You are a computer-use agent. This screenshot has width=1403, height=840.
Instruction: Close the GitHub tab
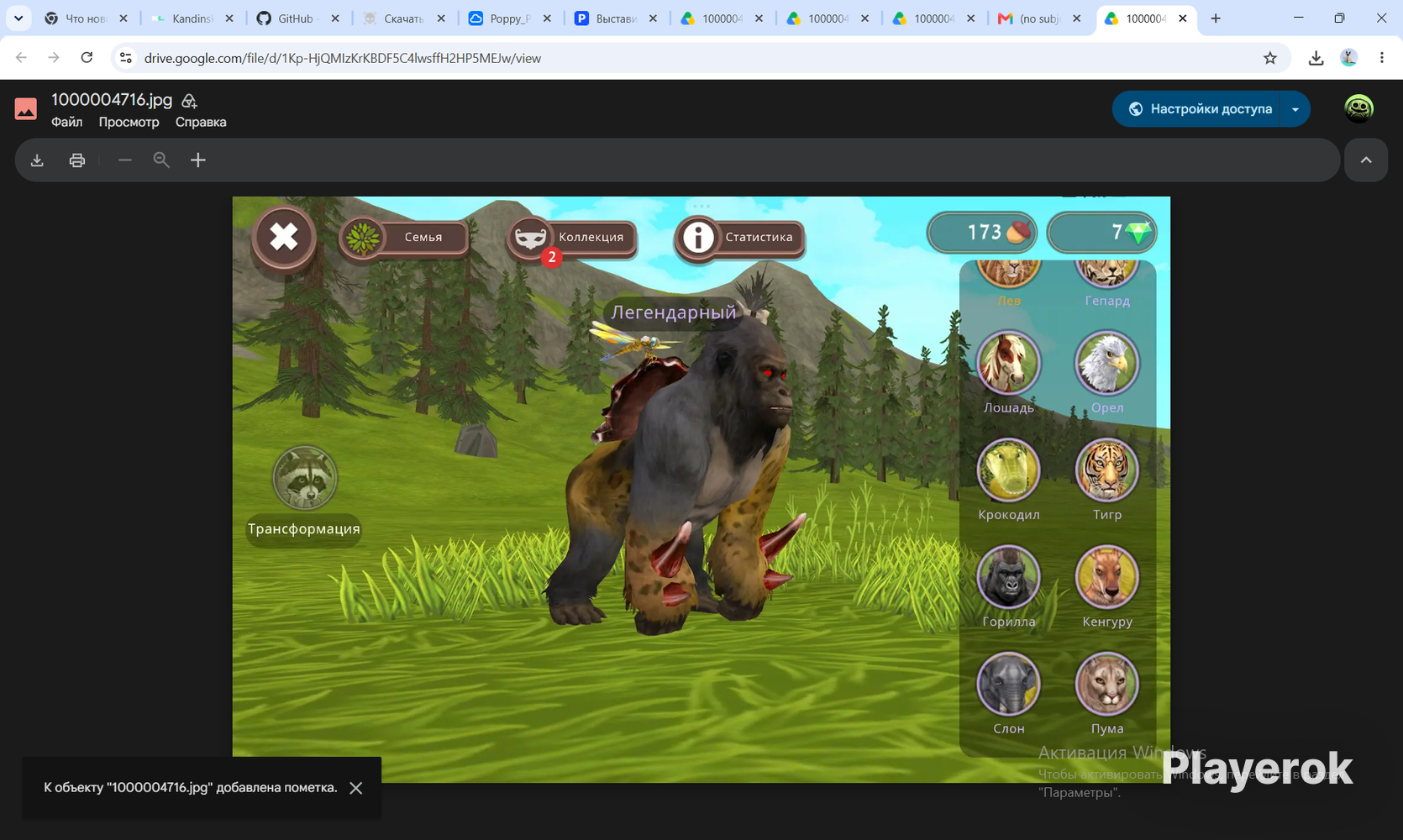[x=335, y=18]
